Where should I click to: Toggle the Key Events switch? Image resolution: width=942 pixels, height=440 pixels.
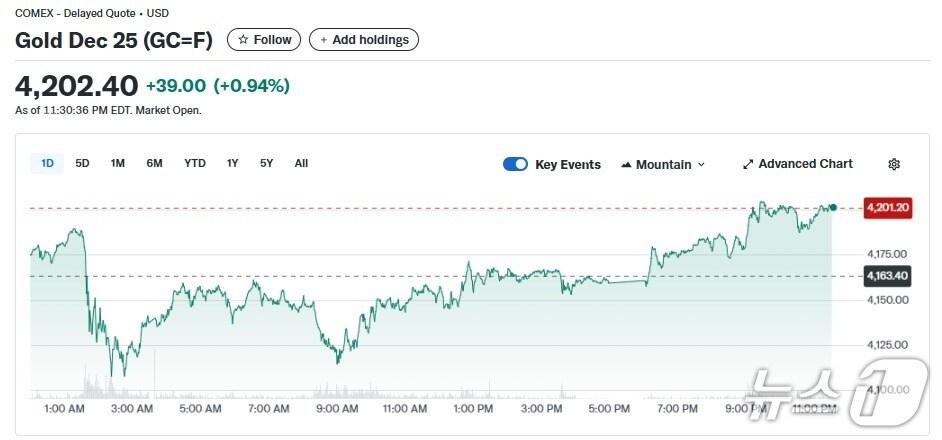515,164
